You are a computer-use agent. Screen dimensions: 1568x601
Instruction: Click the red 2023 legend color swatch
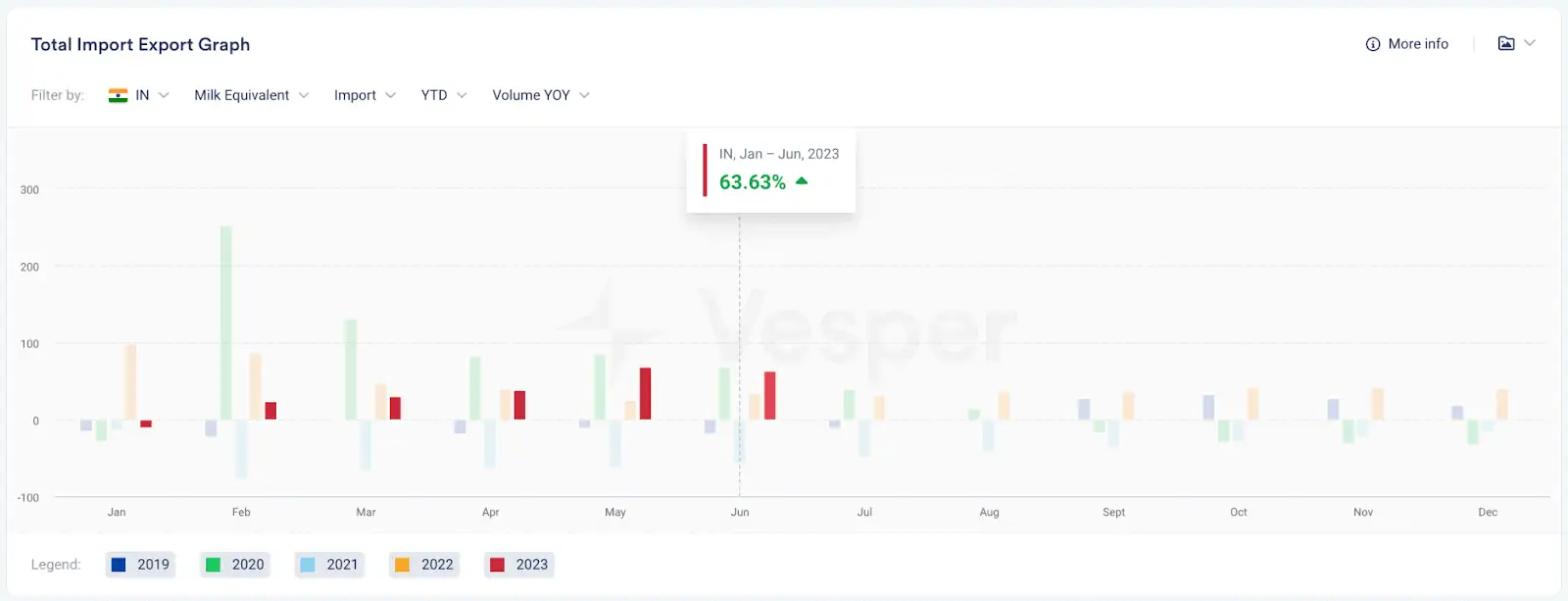tap(497, 565)
